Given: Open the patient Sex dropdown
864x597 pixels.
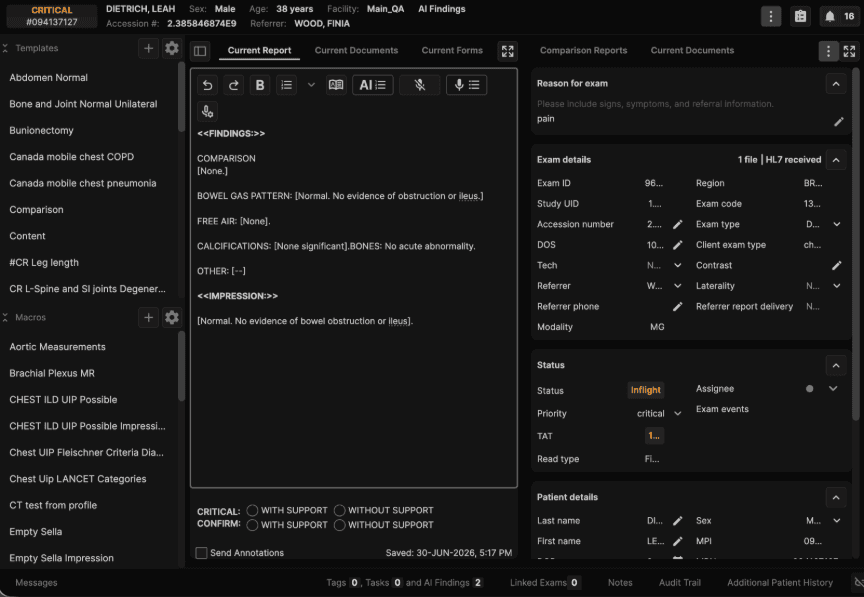Looking at the screenshot, I should click(x=837, y=521).
